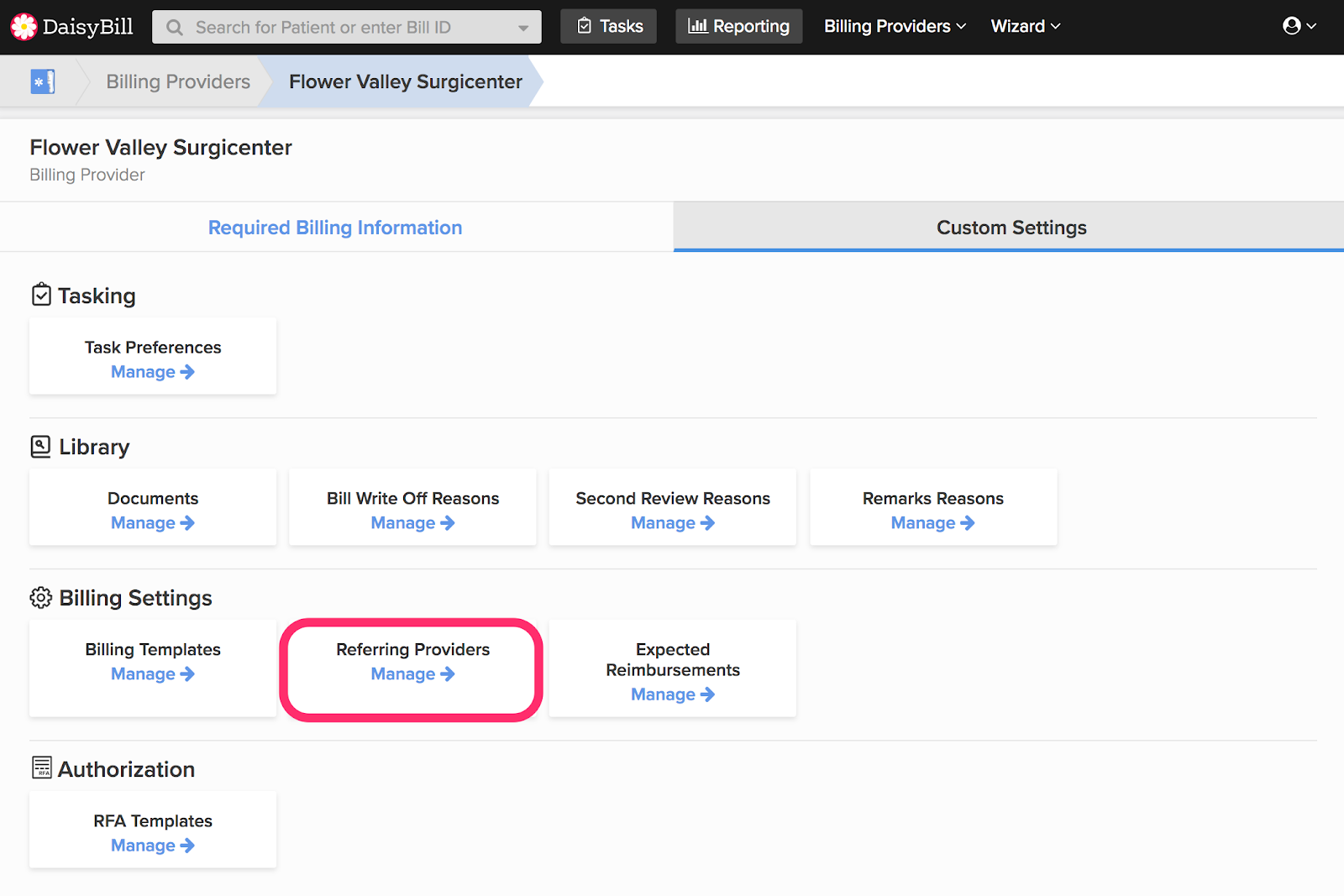Click the home breadcrumb icon
The height and width of the screenshot is (896, 1344).
pyautogui.click(x=42, y=81)
